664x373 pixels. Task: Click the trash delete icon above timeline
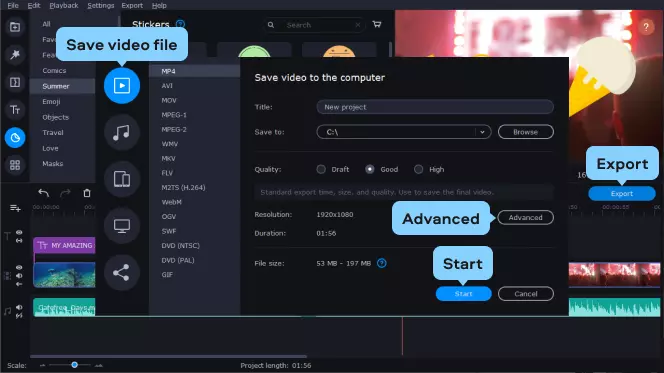(x=87, y=193)
